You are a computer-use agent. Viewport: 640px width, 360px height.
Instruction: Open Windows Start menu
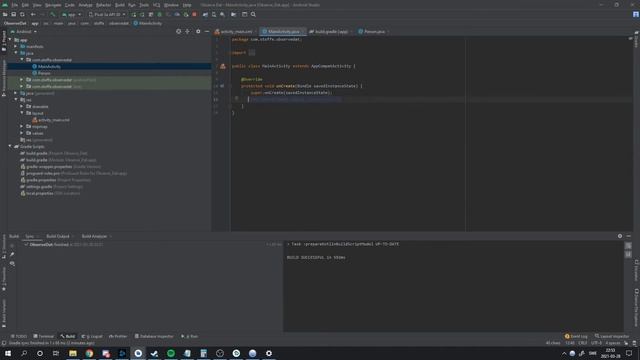coord(8,353)
